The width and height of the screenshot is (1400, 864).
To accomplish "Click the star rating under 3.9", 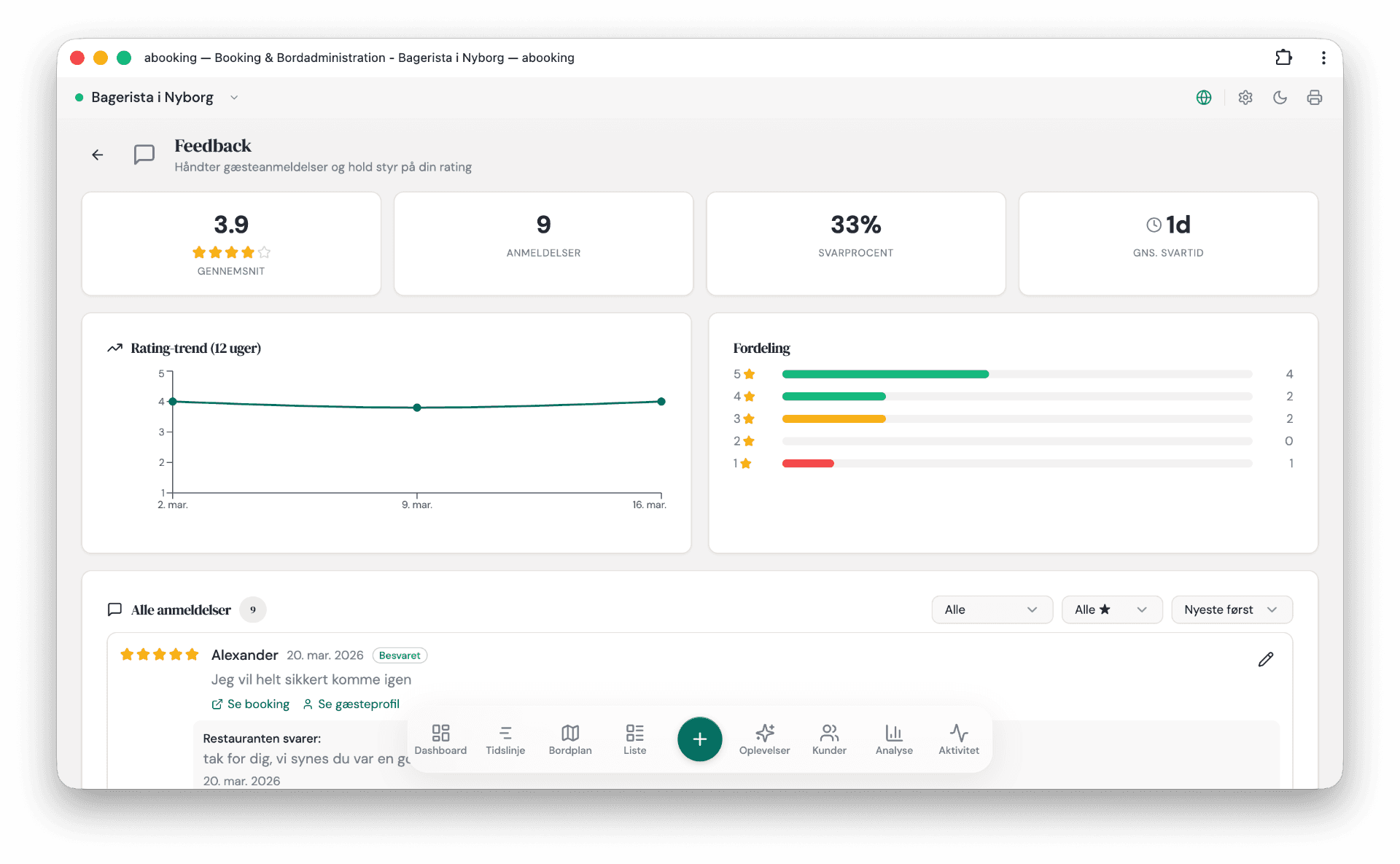I will 231,252.
